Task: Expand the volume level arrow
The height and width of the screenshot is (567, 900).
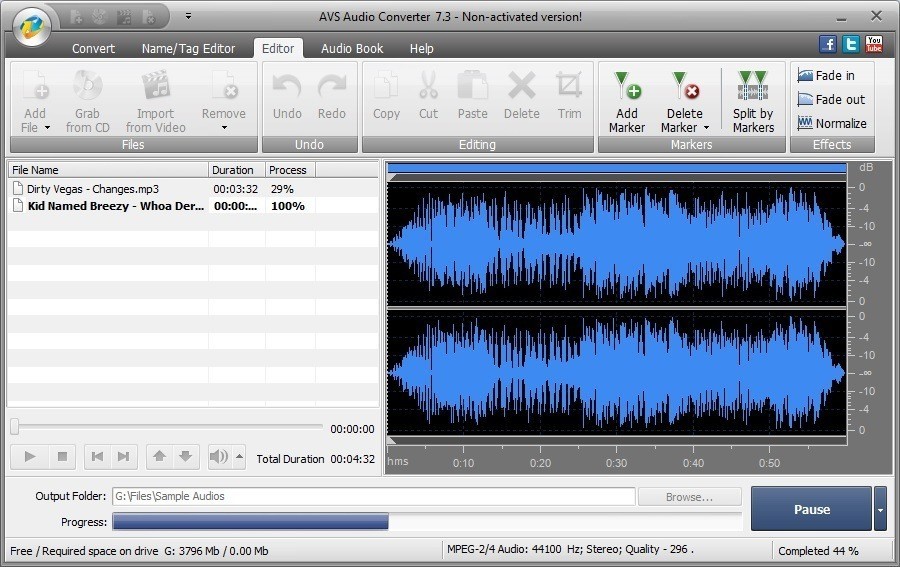Action: pyautogui.click(x=239, y=457)
